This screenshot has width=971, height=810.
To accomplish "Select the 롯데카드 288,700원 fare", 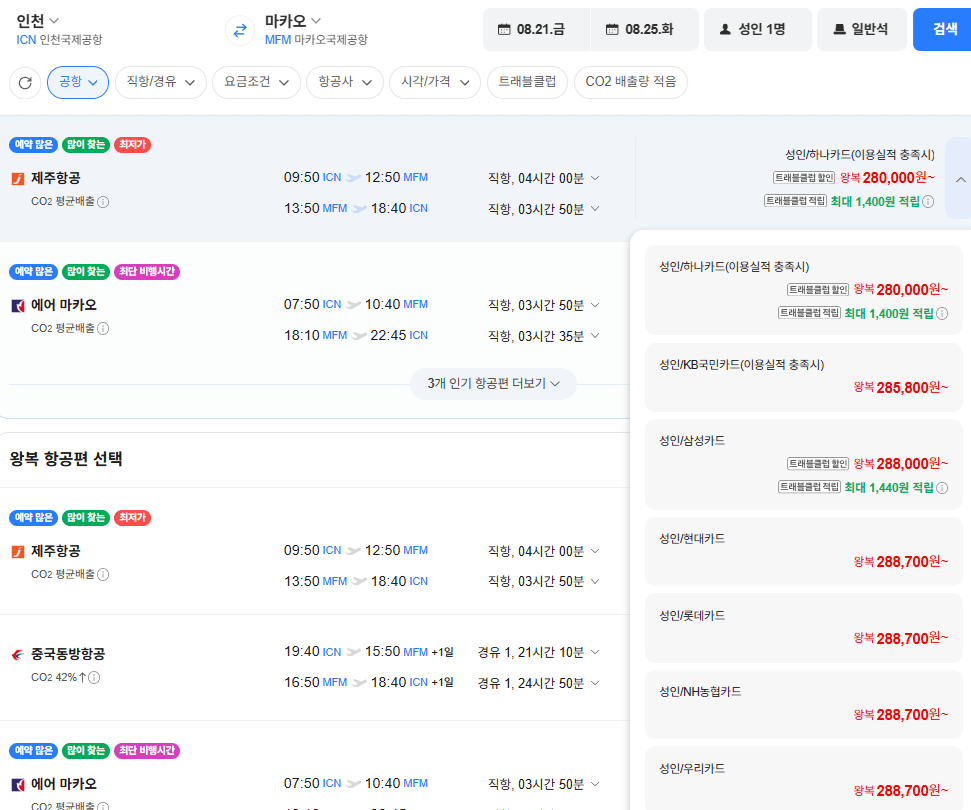I will 803,628.
